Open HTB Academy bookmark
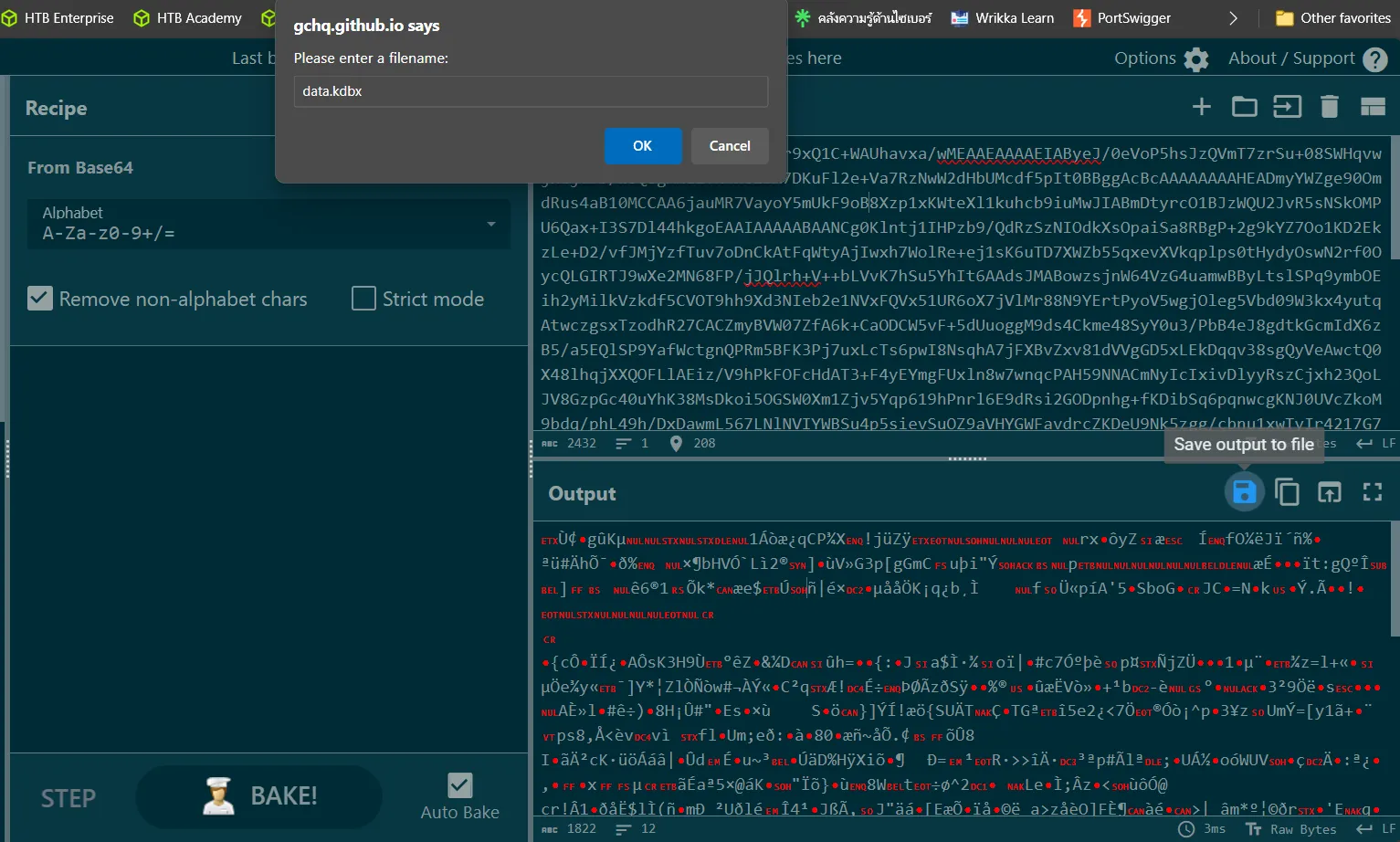The image size is (1400, 842). [x=188, y=18]
